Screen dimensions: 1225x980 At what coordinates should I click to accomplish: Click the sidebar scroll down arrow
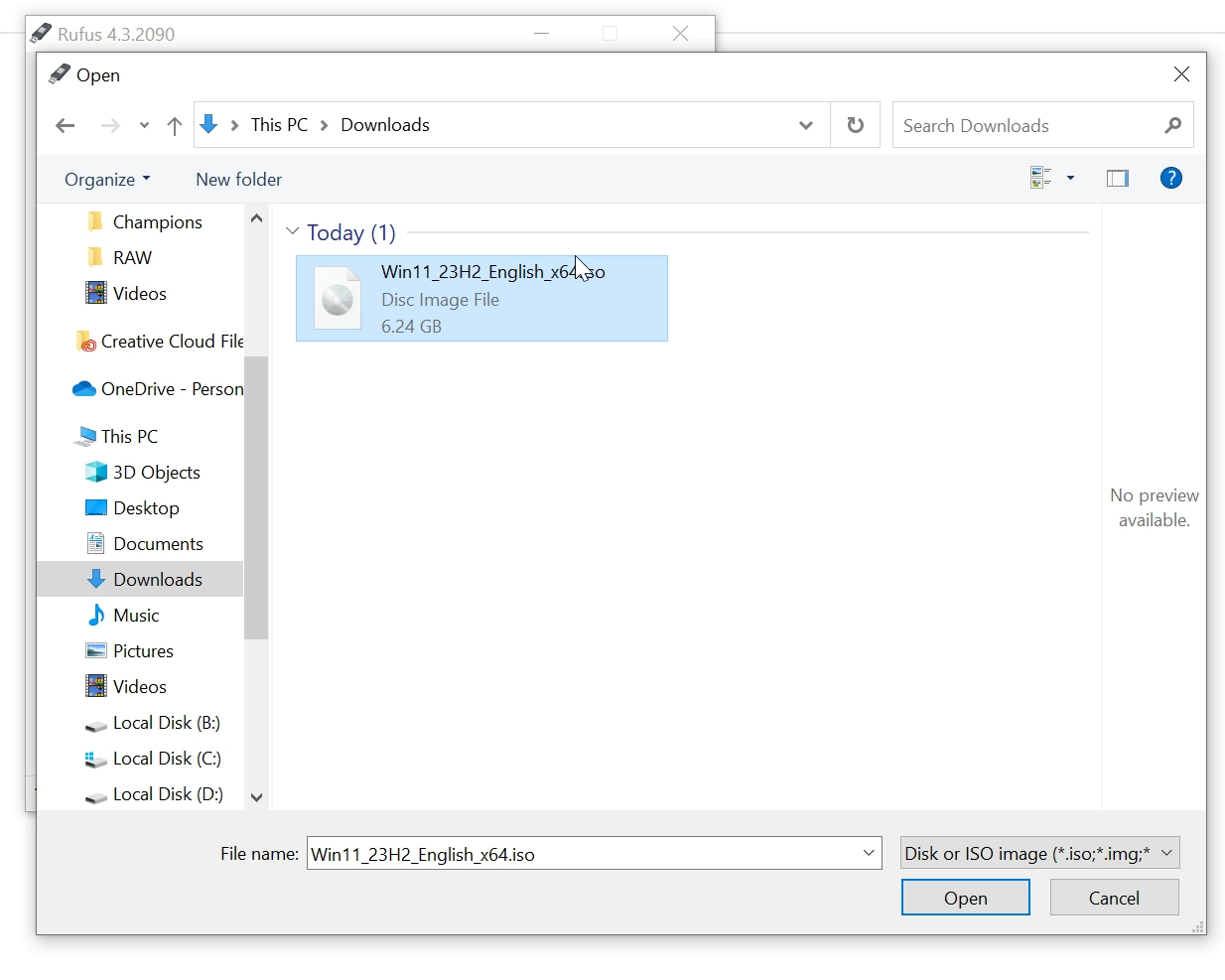(x=256, y=797)
